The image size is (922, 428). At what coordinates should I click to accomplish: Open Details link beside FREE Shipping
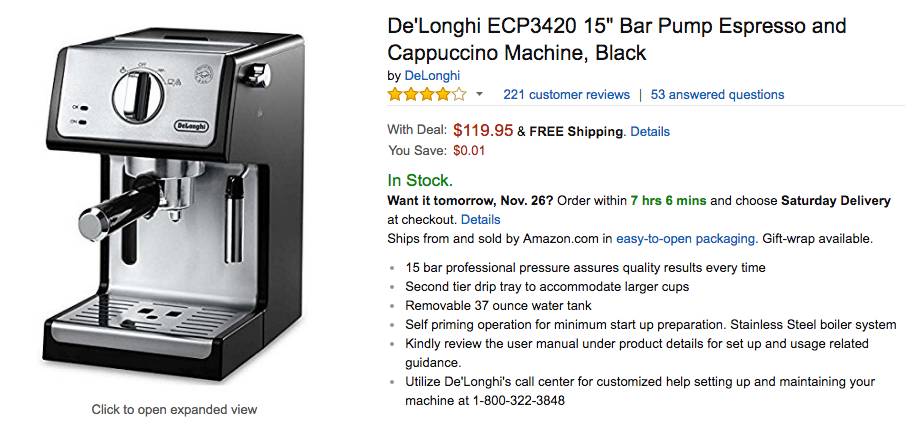click(650, 131)
